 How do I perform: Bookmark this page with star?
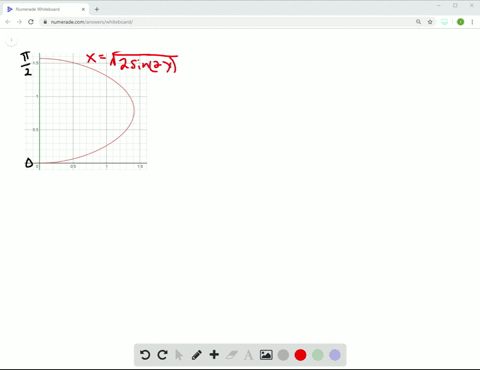[430, 22]
